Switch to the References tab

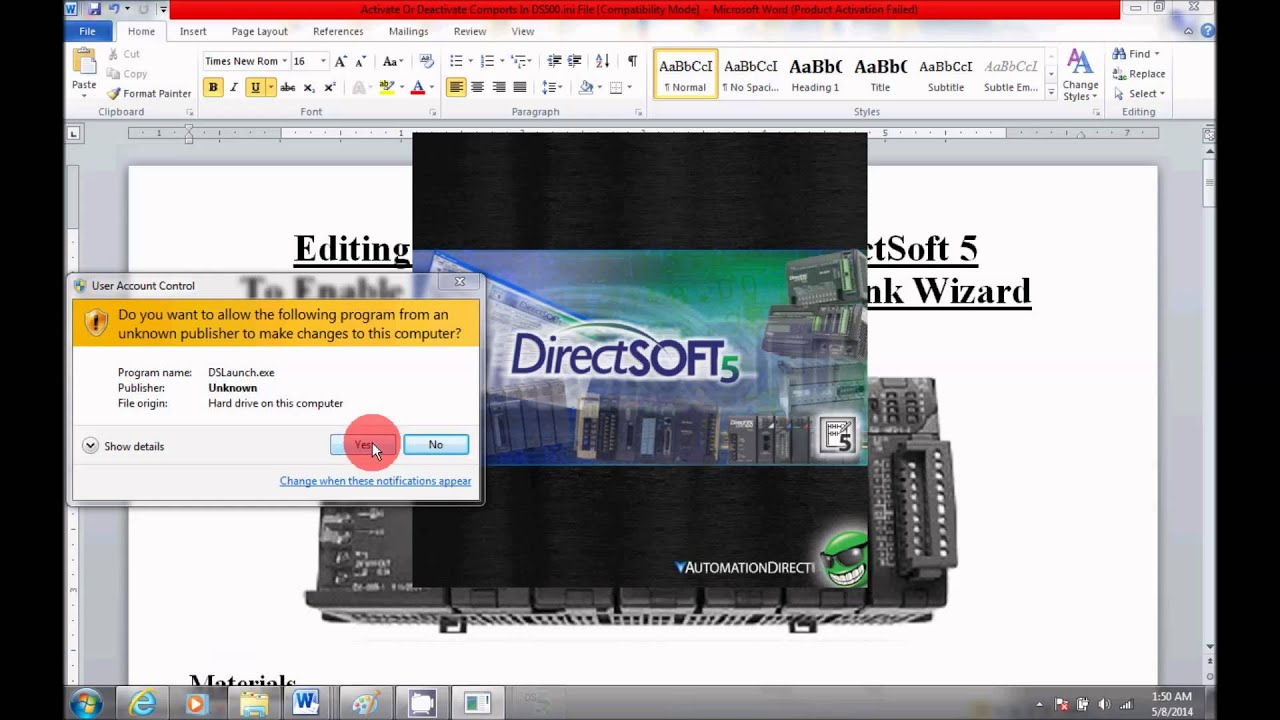tap(338, 31)
